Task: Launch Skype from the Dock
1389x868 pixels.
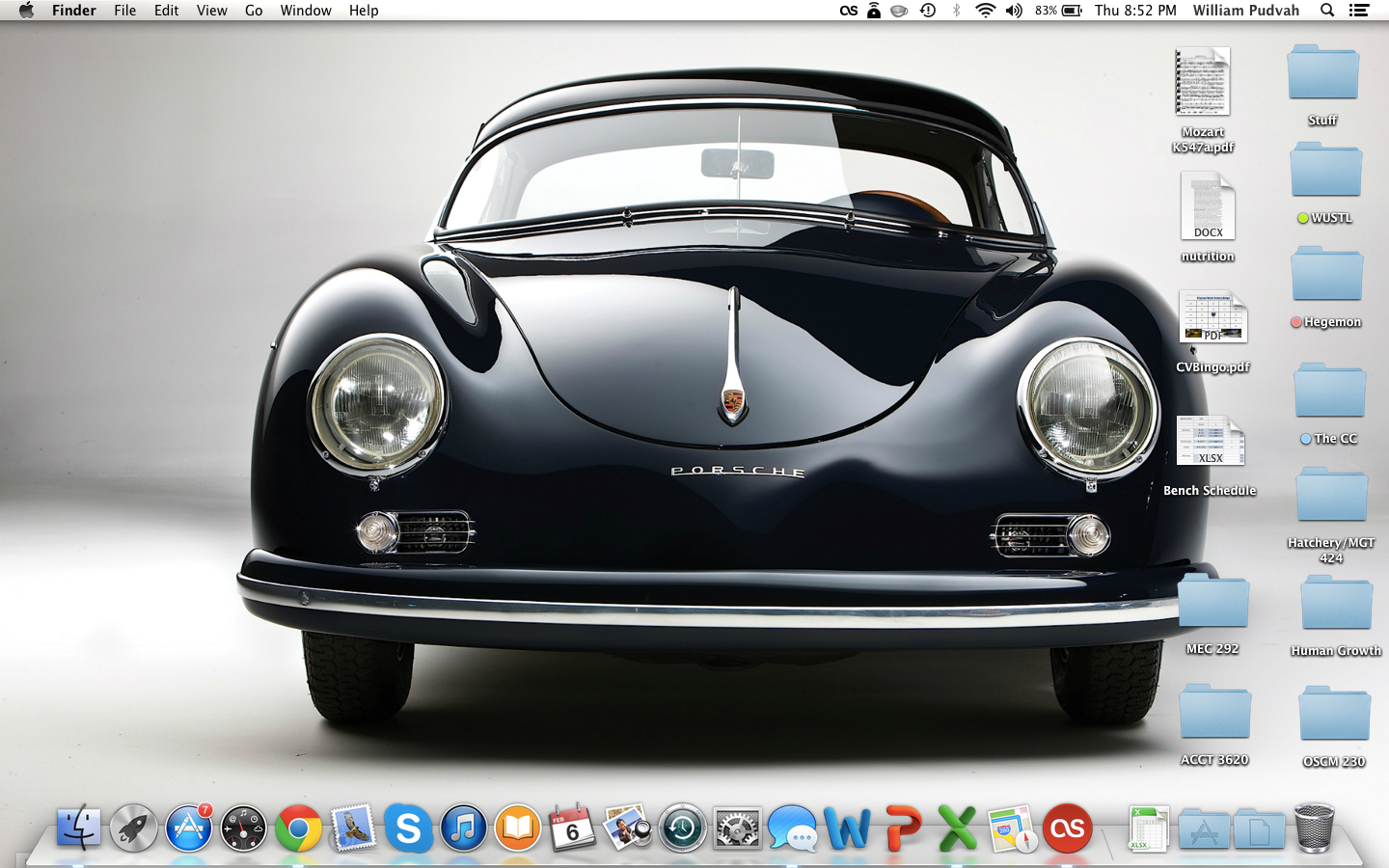Action: 408,828
